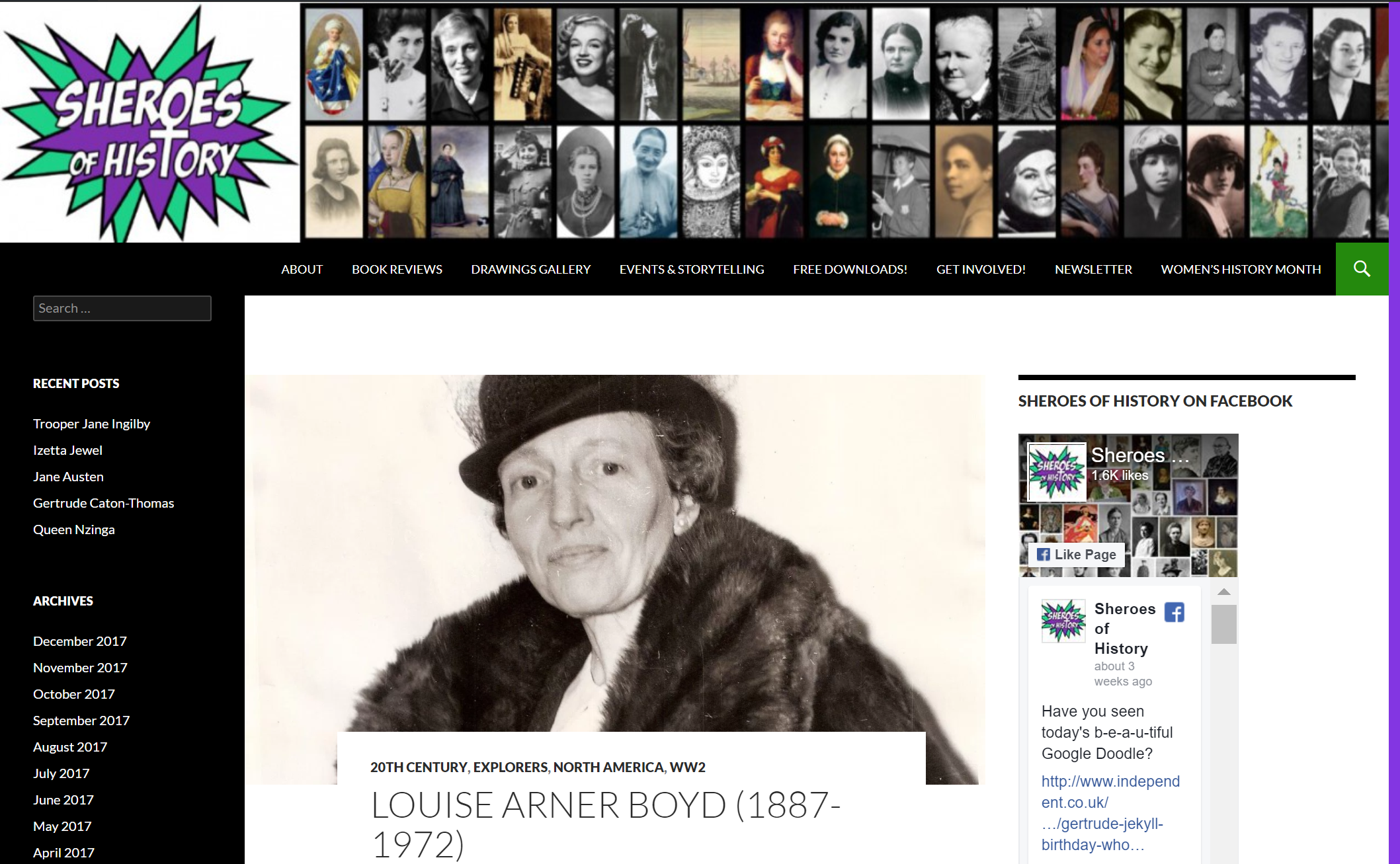Go to Drawings Gallery page
This screenshot has width=1400, height=864.
tap(530, 269)
